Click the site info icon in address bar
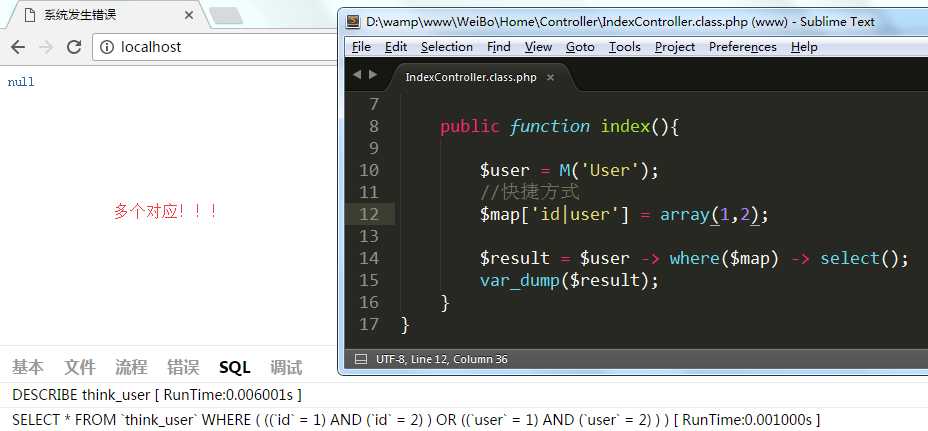This screenshot has height=431, width=928. (x=107, y=47)
